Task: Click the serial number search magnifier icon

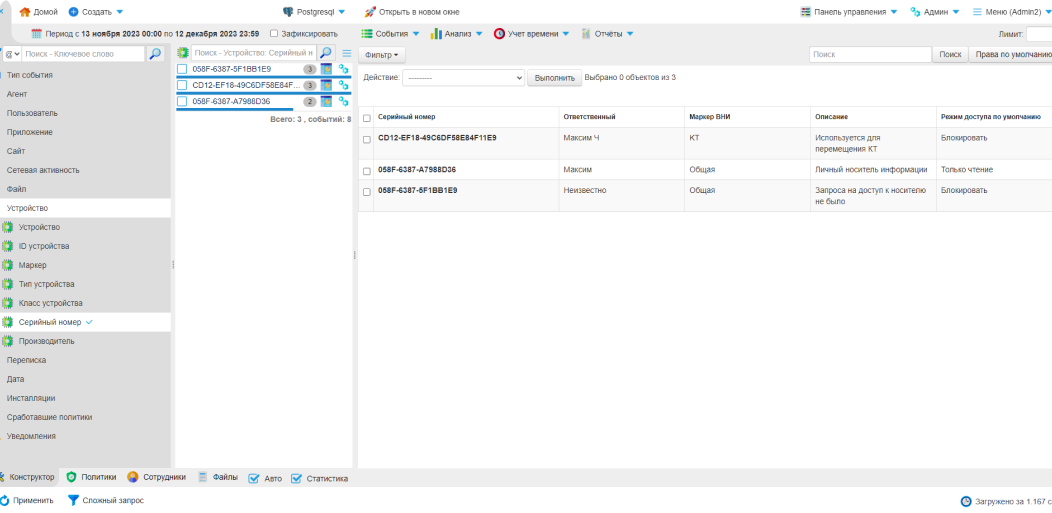Action: click(x=326, y=53)
